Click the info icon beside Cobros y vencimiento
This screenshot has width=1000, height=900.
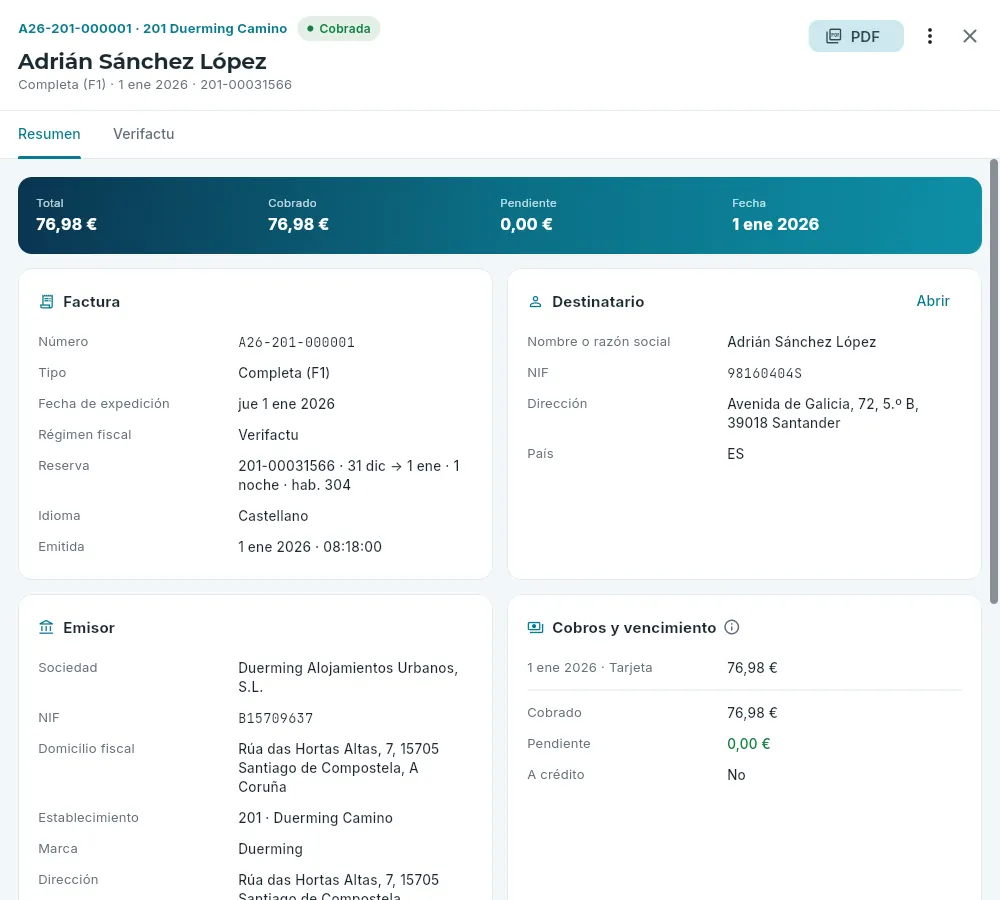click(732, 628)
